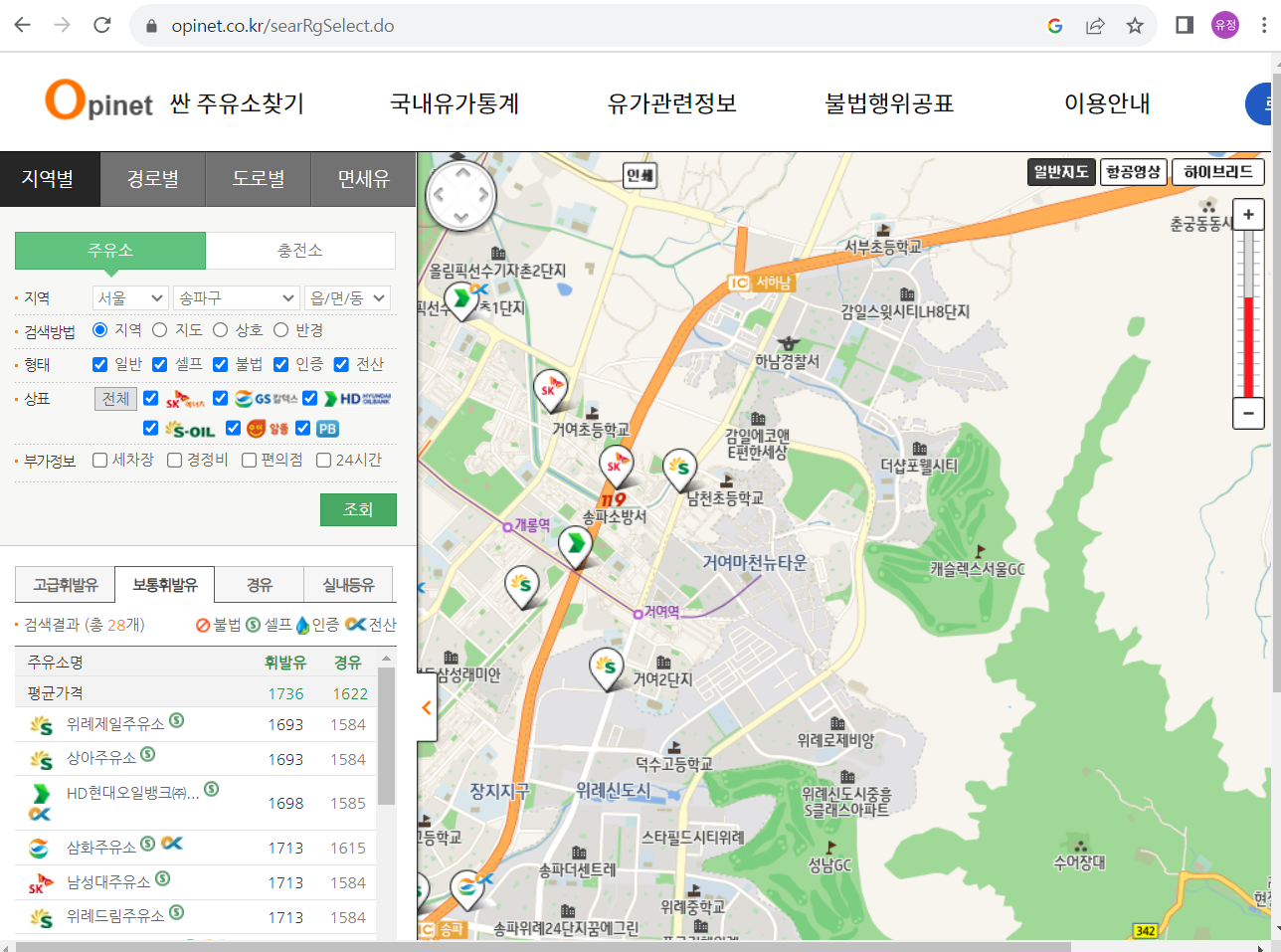Viewport: 1281px width, 952px height.
Task: Click the station list vertical scrollbar
Action: tap(387, 736)
